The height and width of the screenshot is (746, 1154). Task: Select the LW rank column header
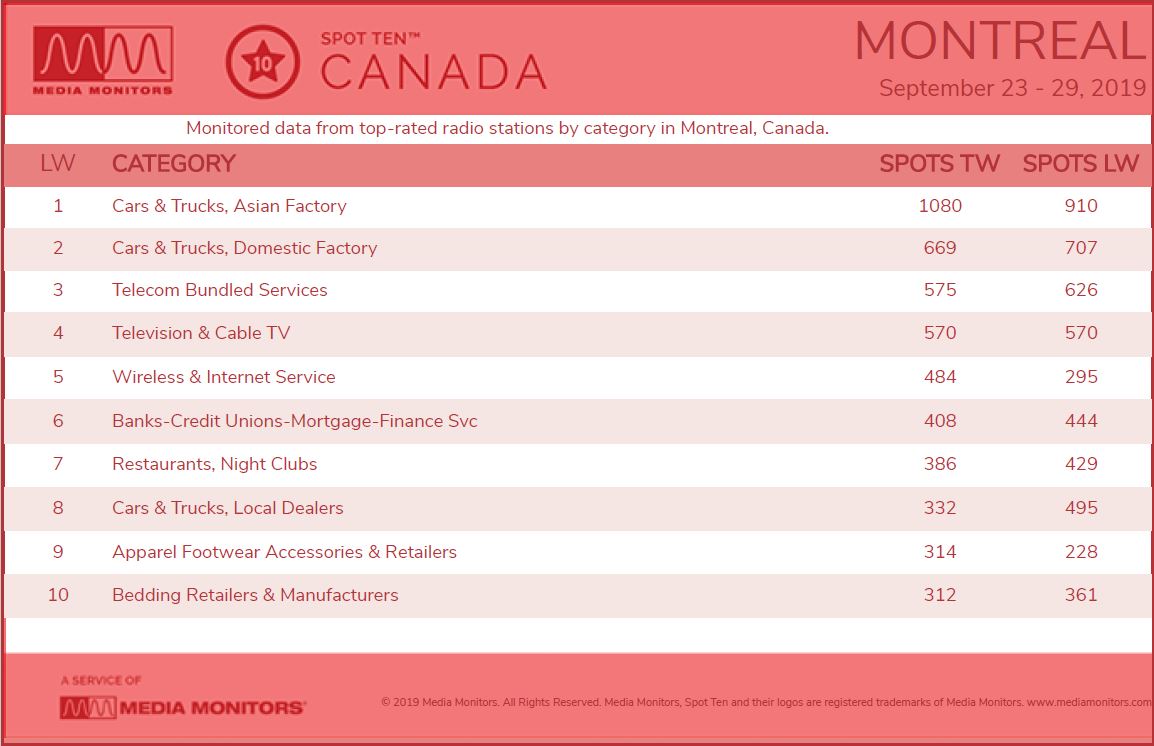click(57, 163)
